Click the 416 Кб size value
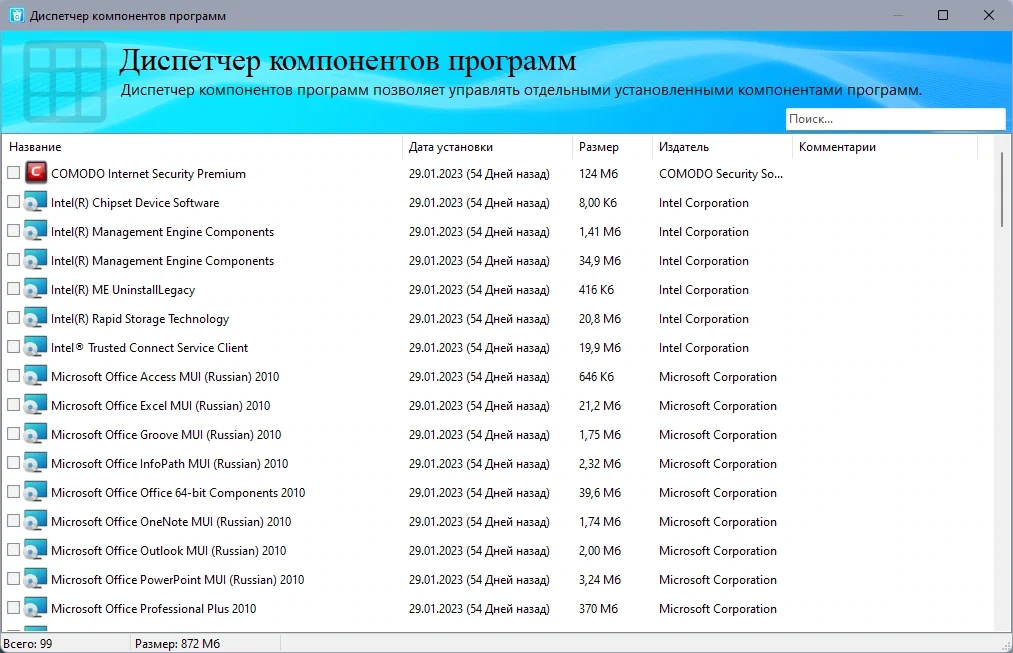Viewport: 1013px width, 653px height. coord(596,289)
